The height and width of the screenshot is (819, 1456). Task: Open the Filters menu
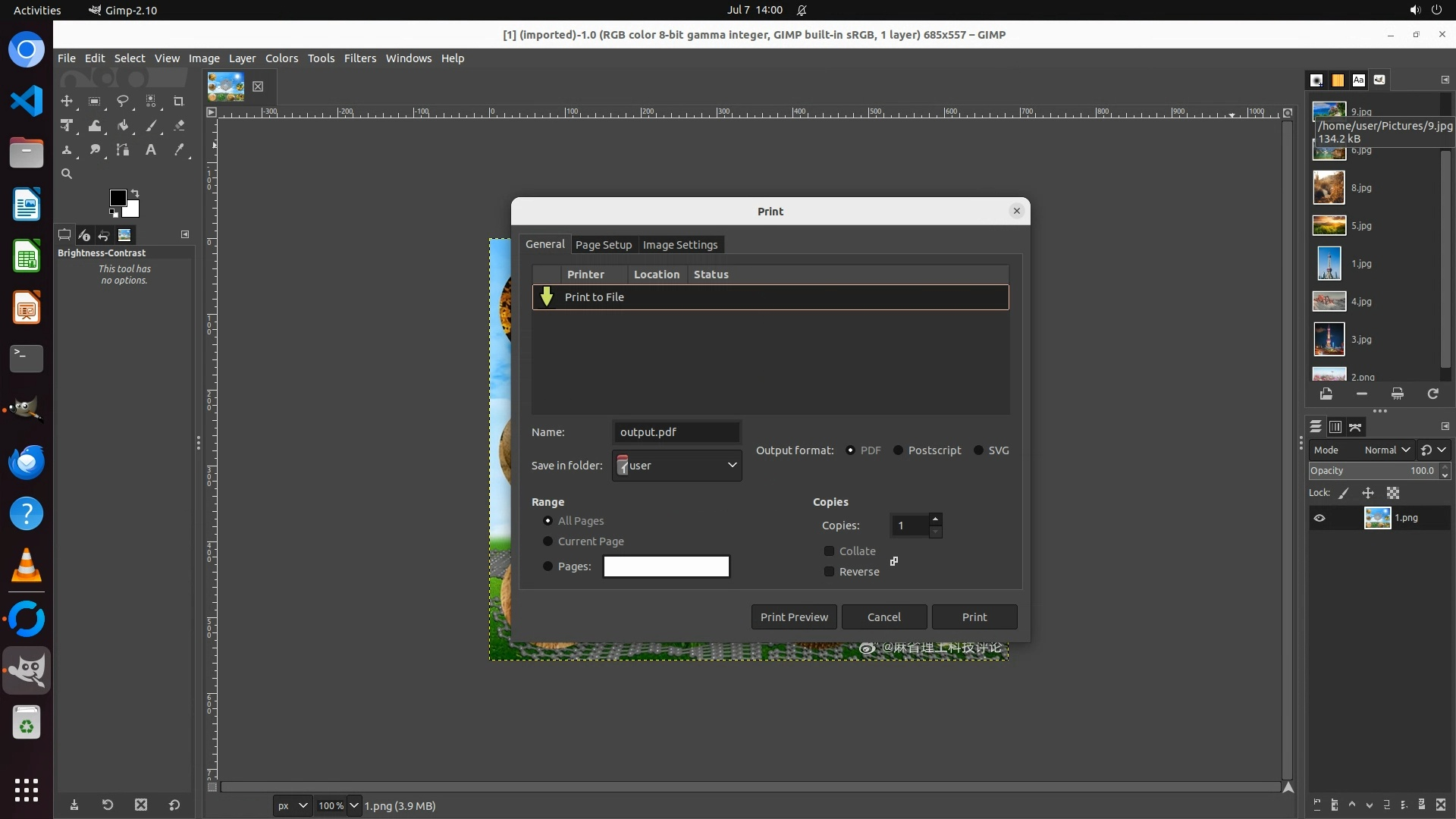pos(359,58)
